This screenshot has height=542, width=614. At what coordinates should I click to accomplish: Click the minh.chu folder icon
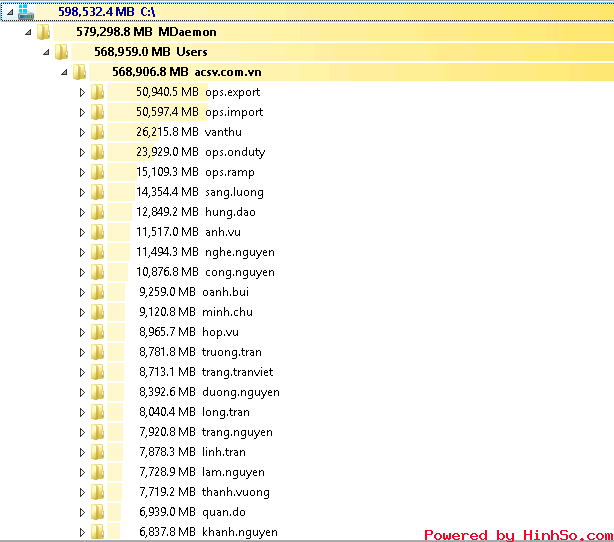[98, 312]
